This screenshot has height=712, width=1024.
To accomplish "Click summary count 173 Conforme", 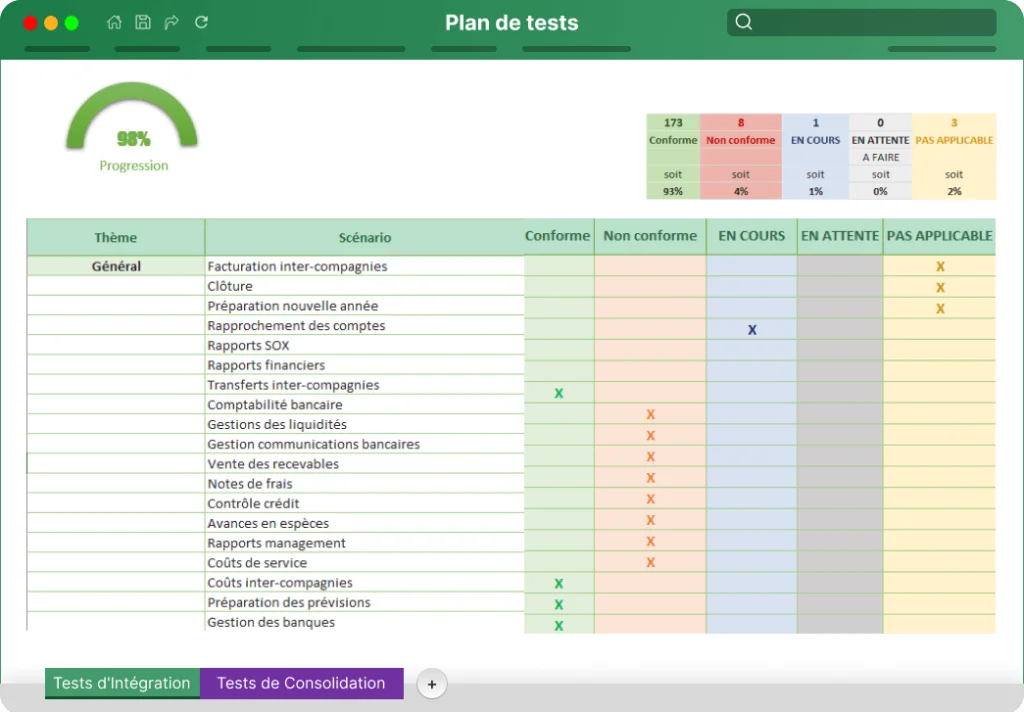I will tap(673, 122).
